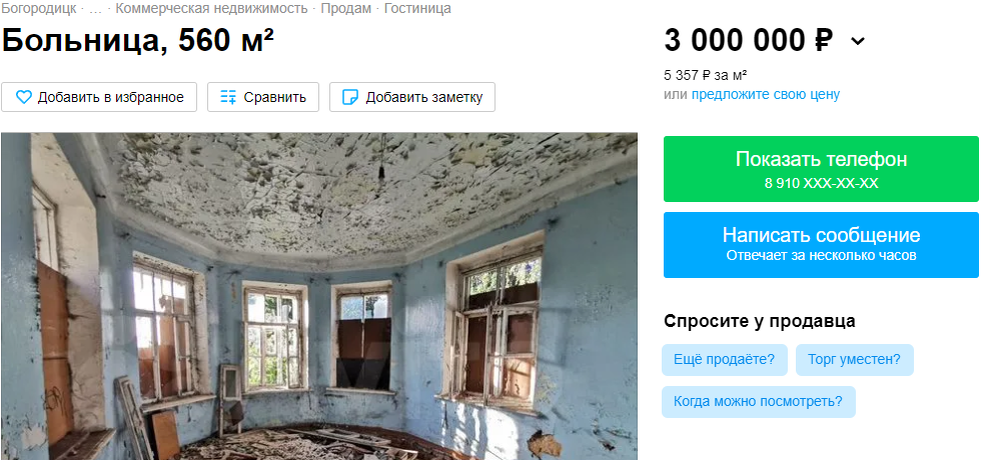Click the Больница, 560 м² listing title
The width and height of the screenshot is (984, 460).
pyautogui.click(x=137, y=41)
